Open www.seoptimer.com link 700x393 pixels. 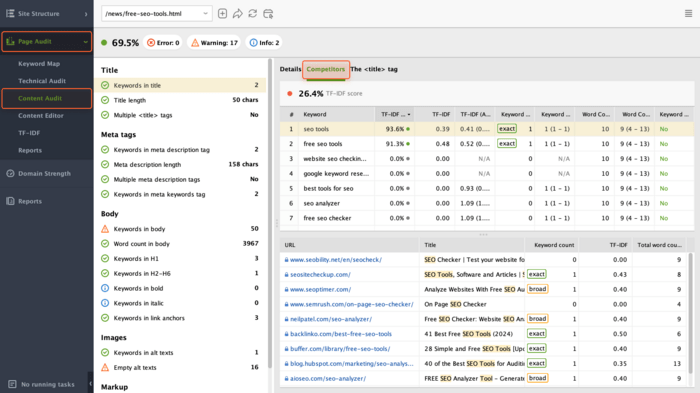321,289
